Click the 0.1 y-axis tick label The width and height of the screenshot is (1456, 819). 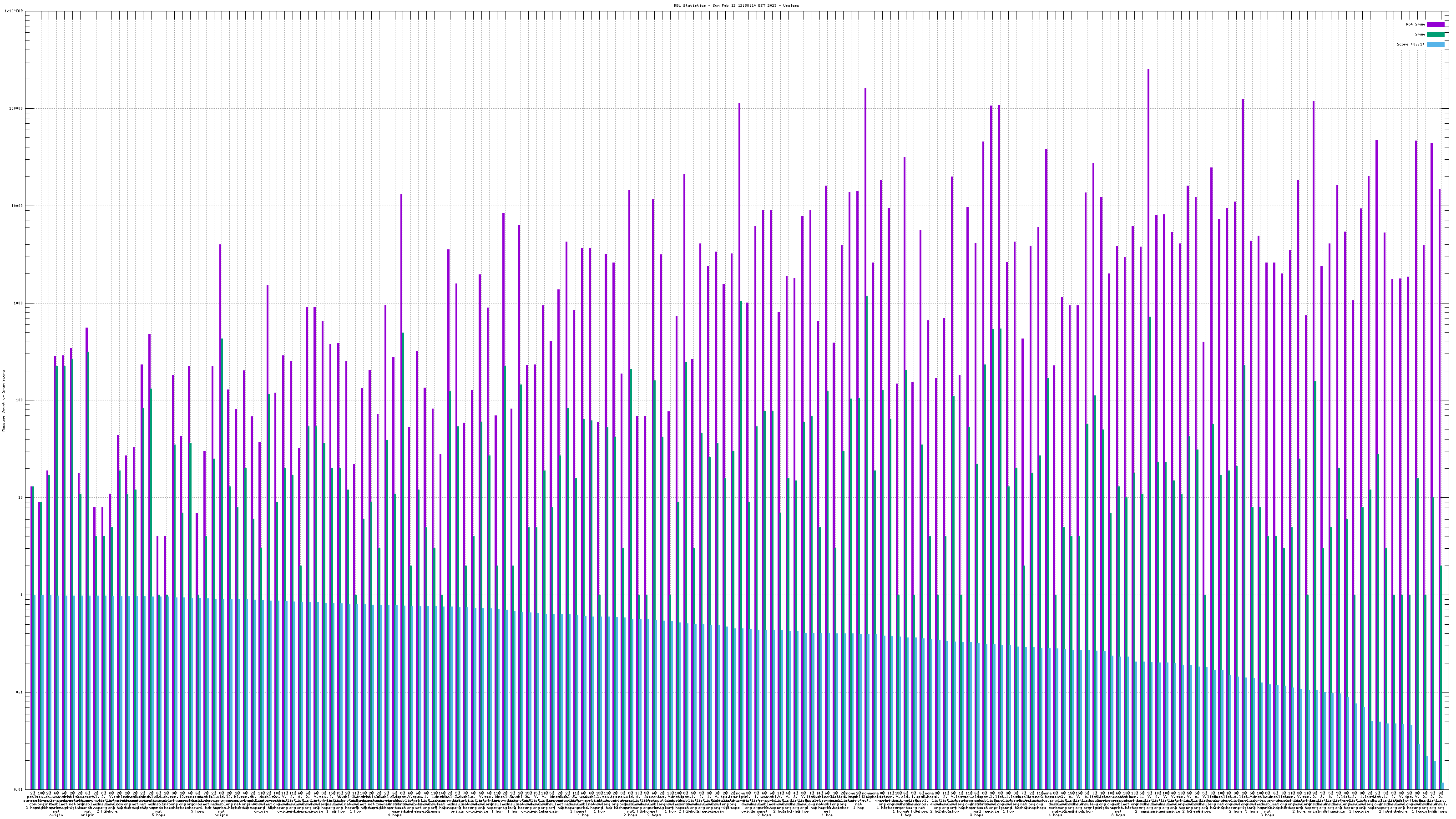coord(20,693)
